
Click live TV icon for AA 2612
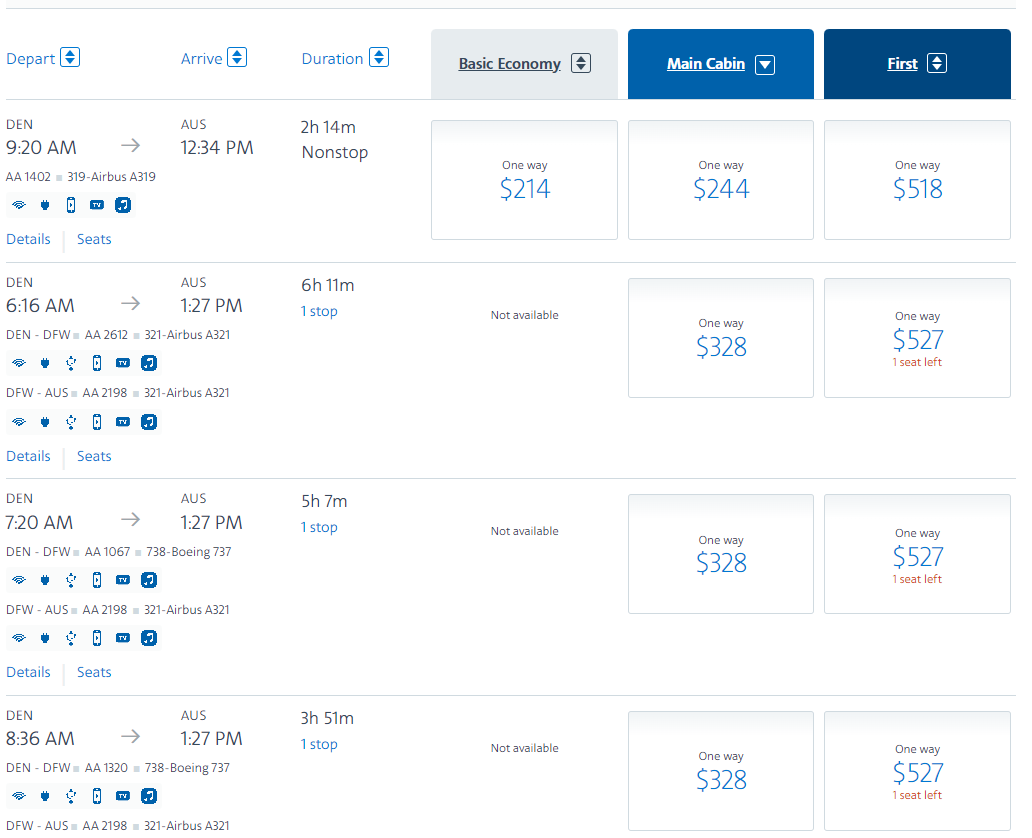click(x=123, y=363)
